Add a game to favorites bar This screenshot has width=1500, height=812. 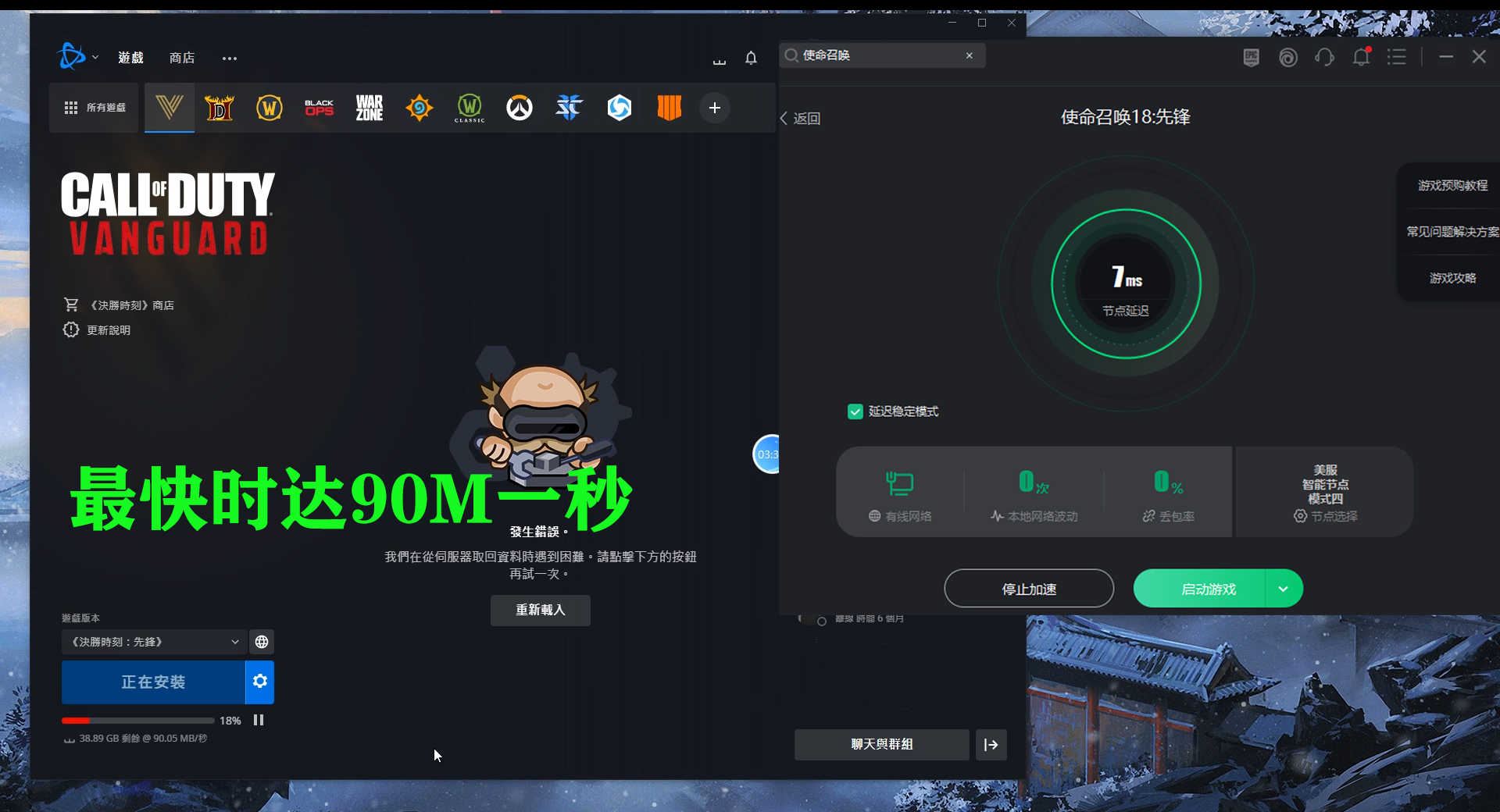(x=714, y=108)
